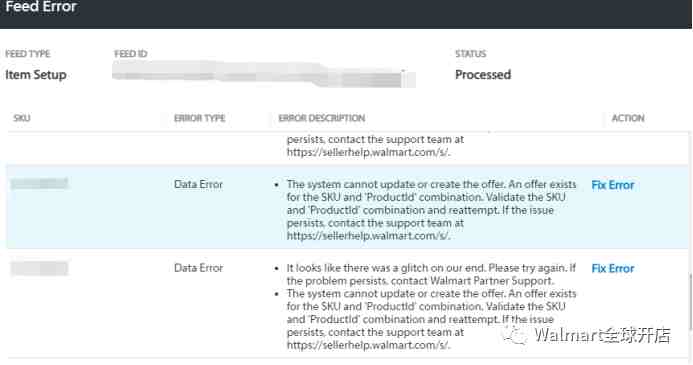
Task: Click the sellerhelp URL in the top partial row
Action: click(368, 152)
